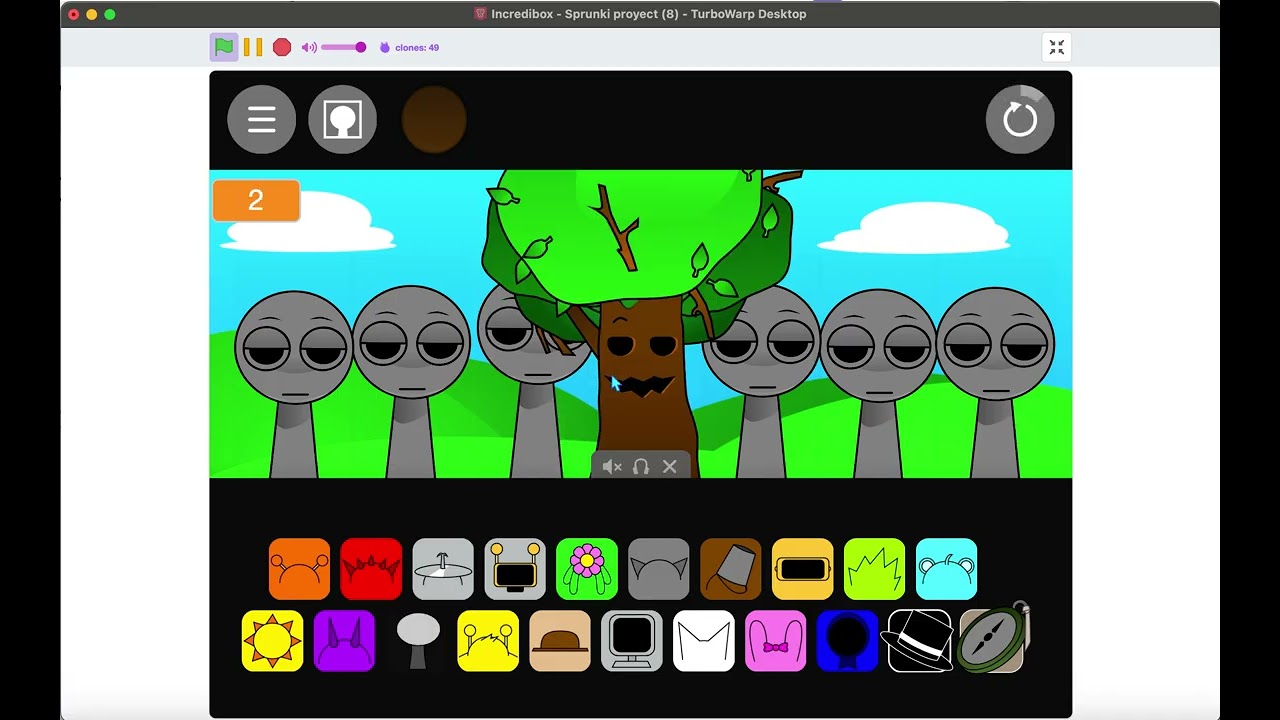
Task: Remove the tree character with the X
Action: [x=670, y=467]
